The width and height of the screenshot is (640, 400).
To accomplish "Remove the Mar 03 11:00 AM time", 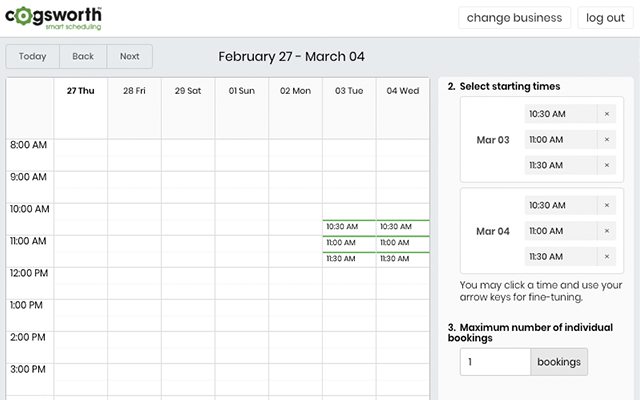I will pyautogui.click(x=606, y=140).
